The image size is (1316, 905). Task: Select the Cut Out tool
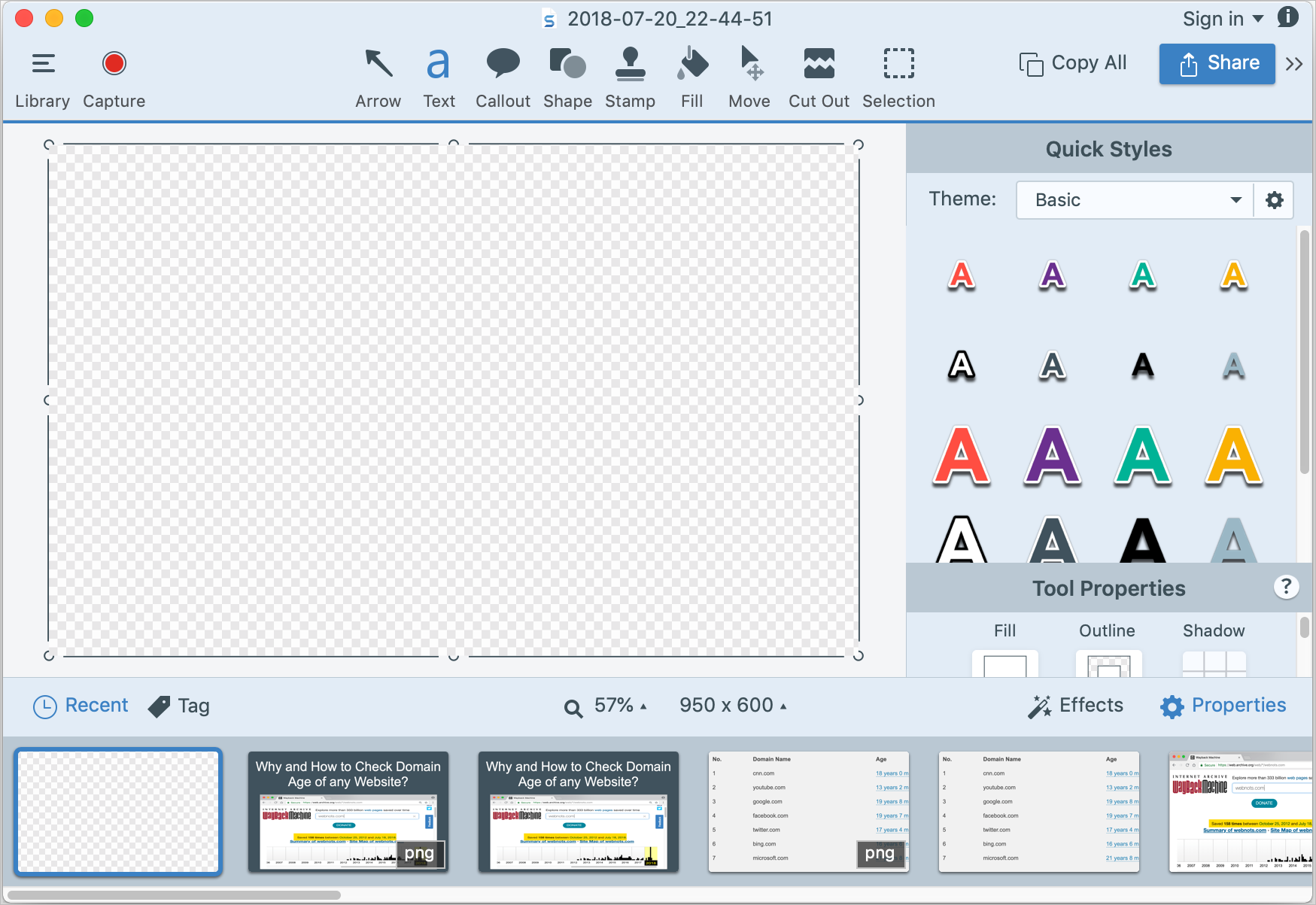[819, 75]
